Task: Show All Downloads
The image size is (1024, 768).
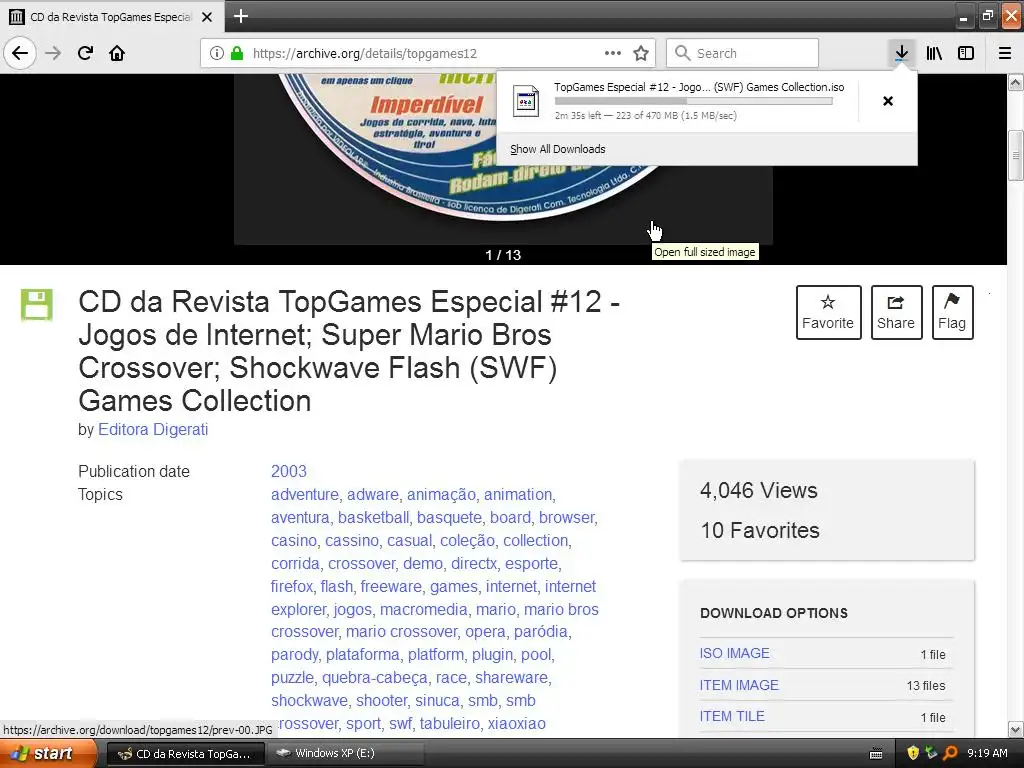Action: click(x=558, y=149)
